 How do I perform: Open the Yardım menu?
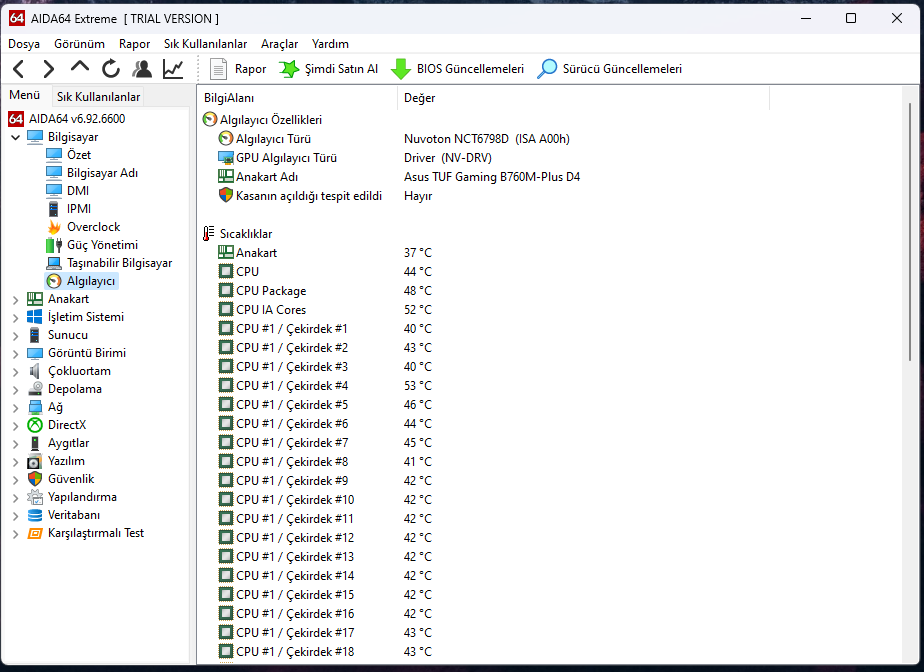point(330,44)
